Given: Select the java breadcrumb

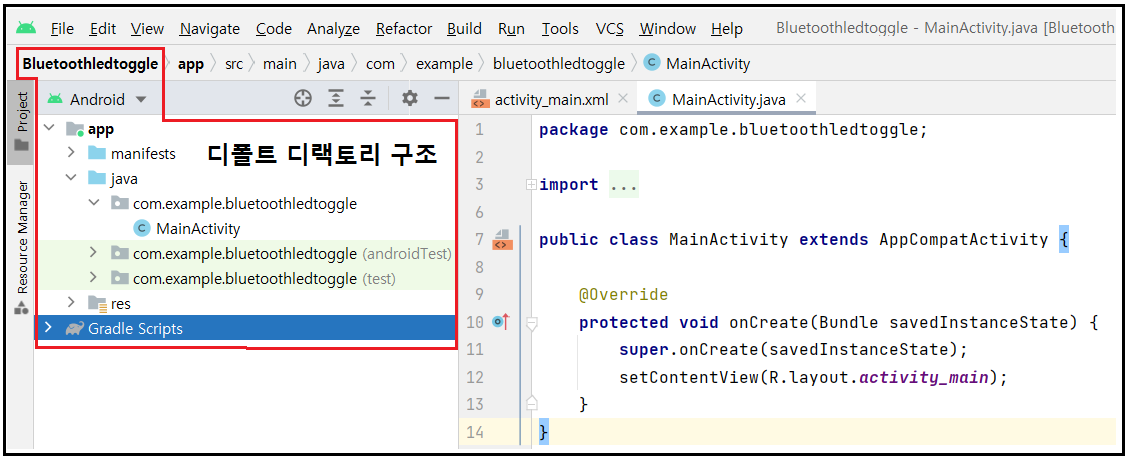Looking at the screenshot, I should click(330, 63).
